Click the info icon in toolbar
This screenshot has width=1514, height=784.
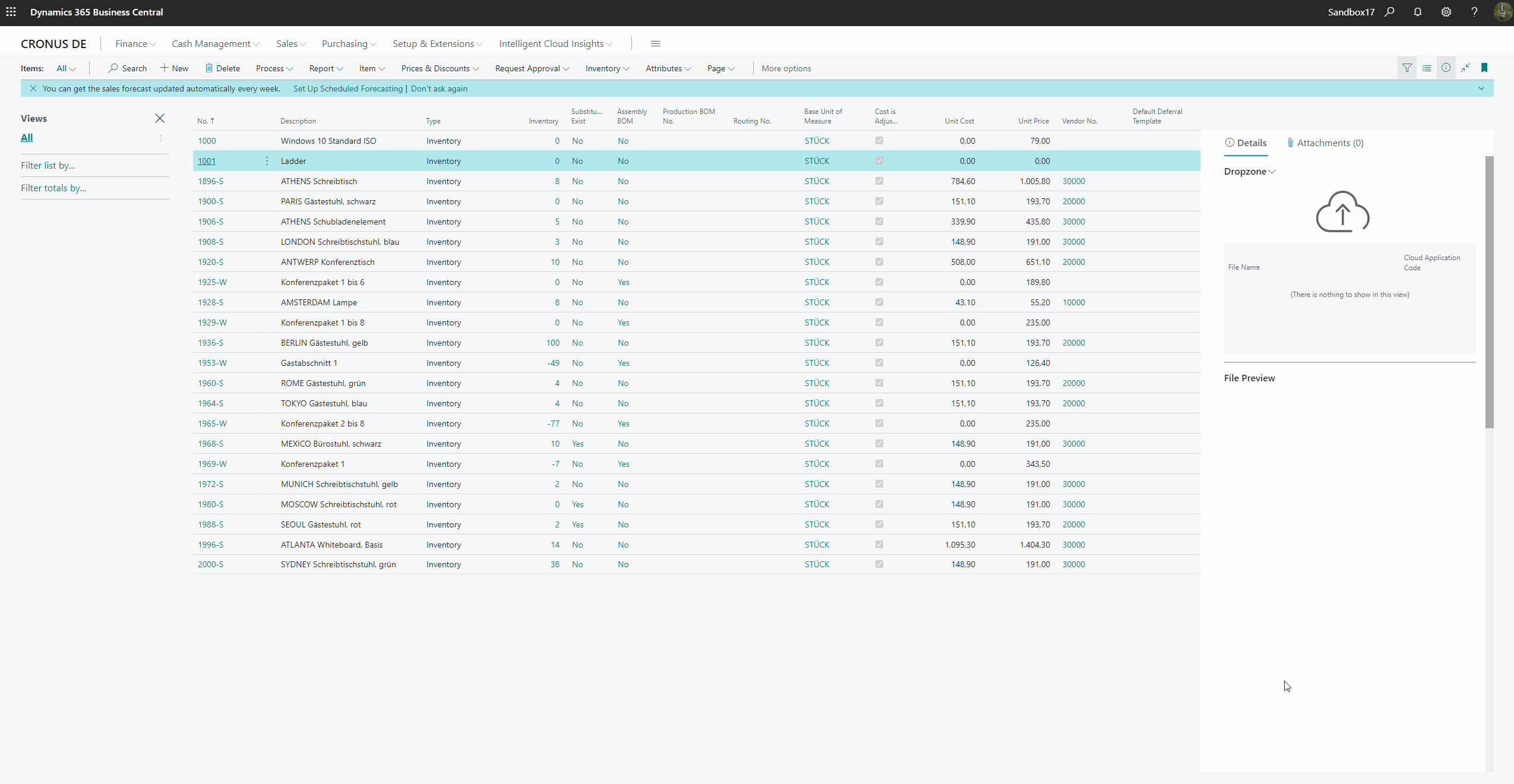(1446, 67)
